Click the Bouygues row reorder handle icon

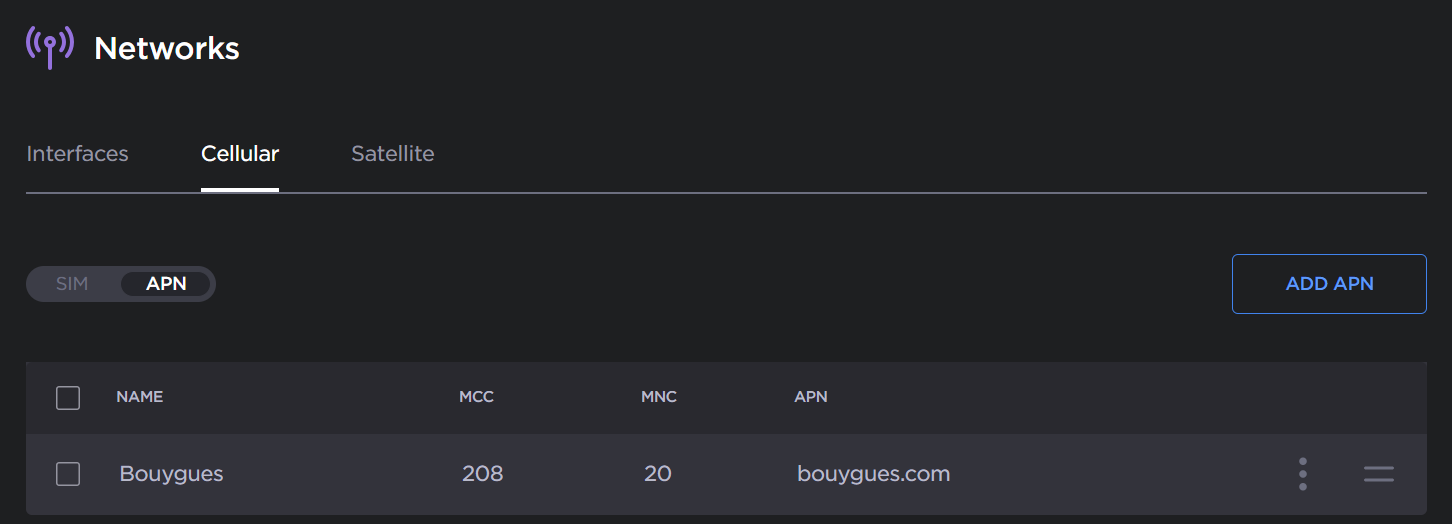tap(1378, 474)
